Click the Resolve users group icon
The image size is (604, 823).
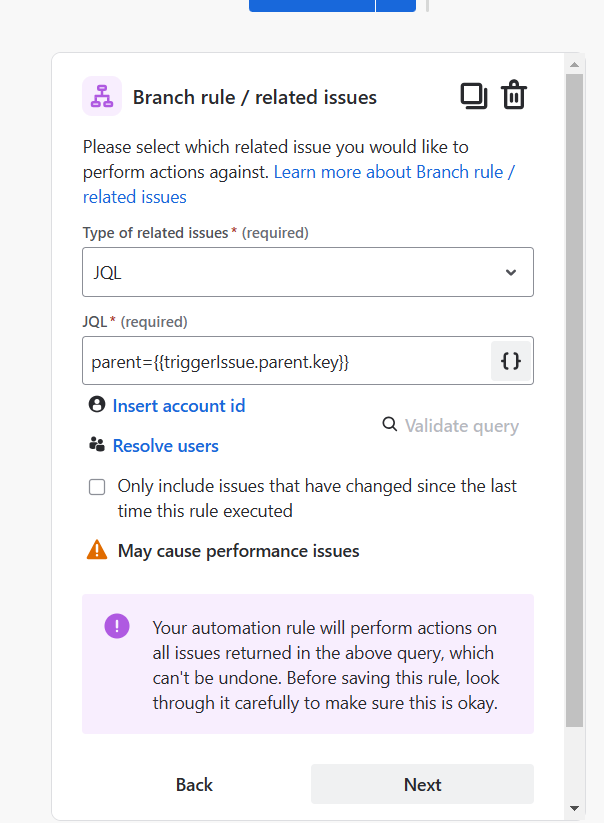[95, 445]
